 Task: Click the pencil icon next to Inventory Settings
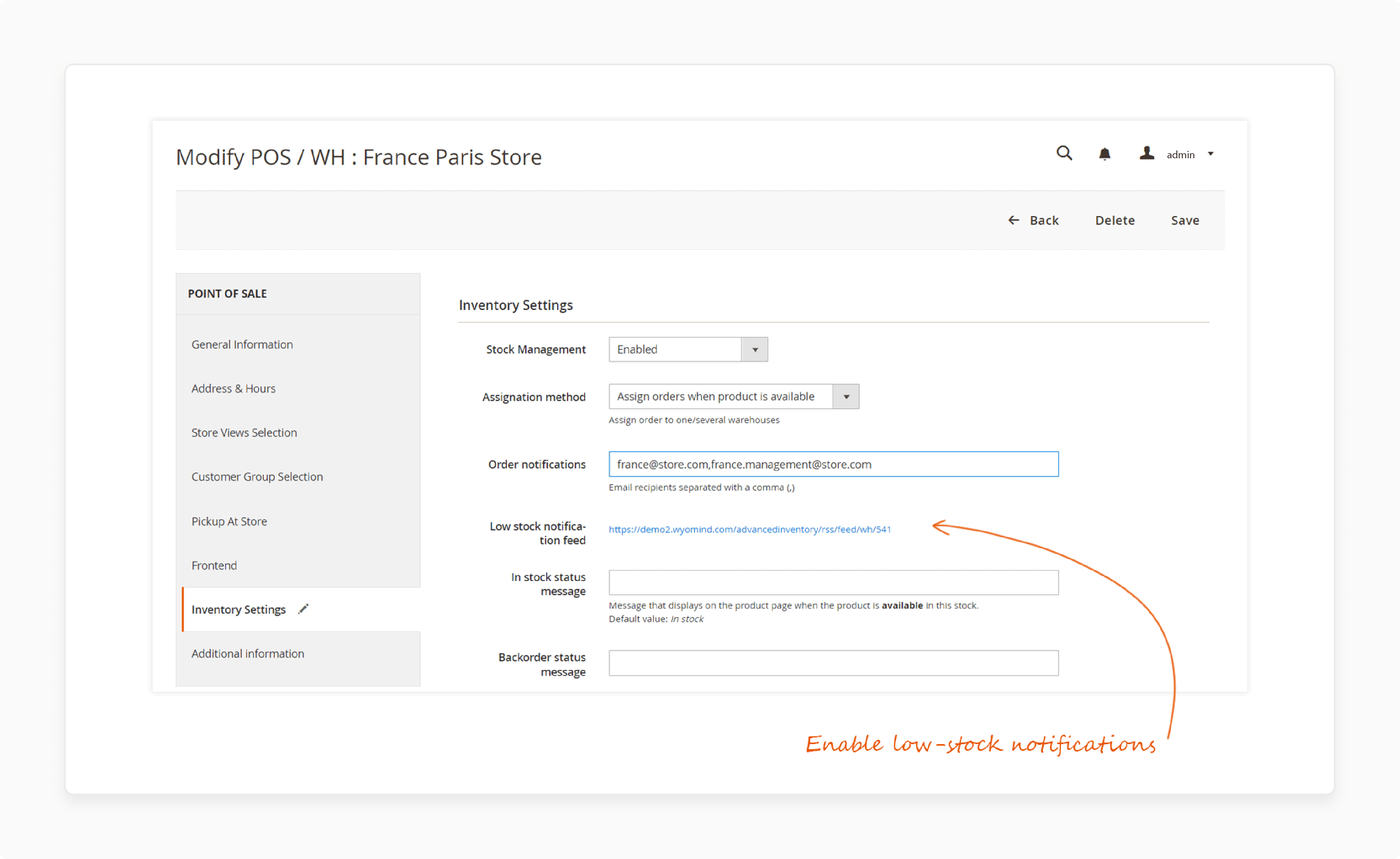click(304, 609)
